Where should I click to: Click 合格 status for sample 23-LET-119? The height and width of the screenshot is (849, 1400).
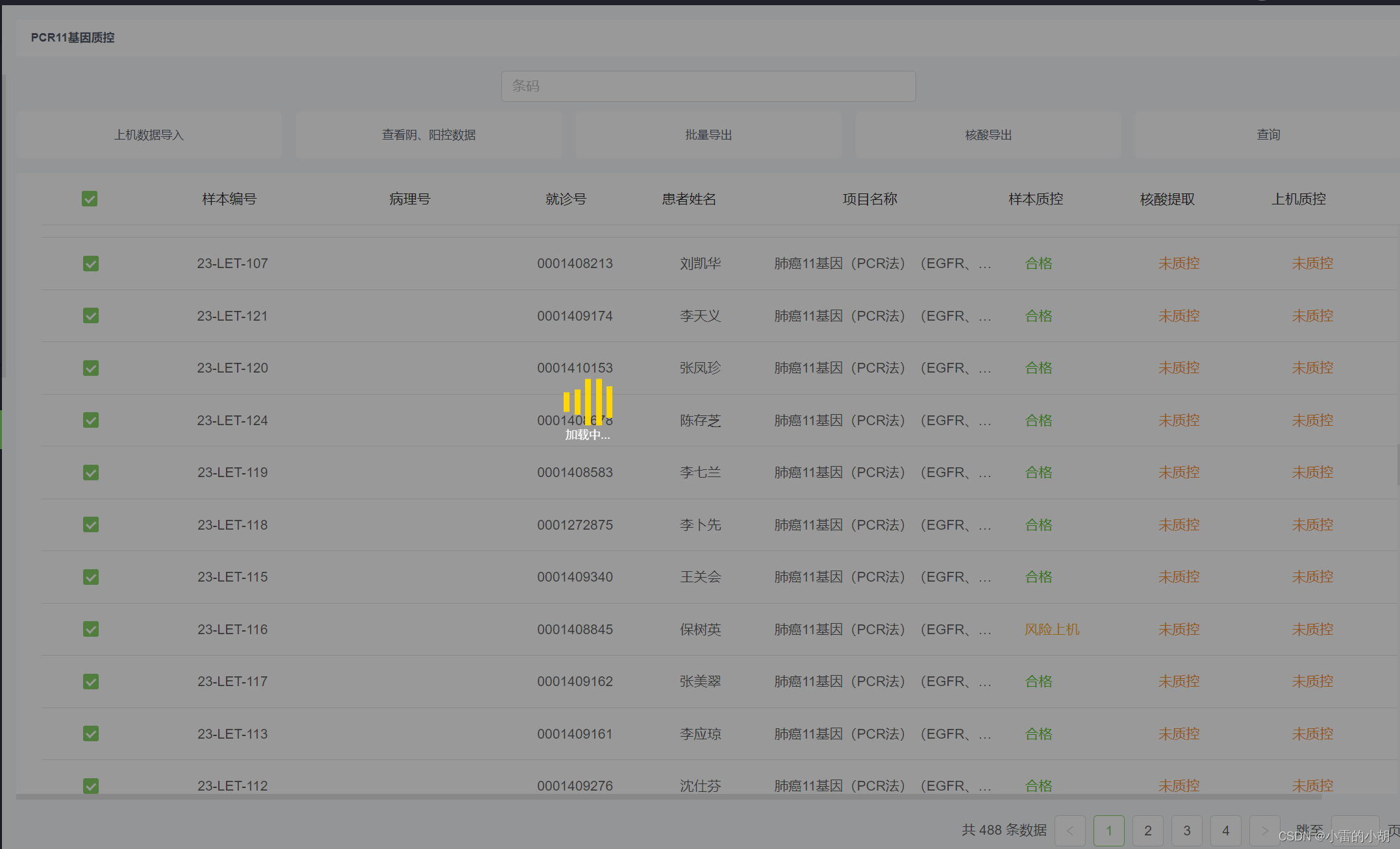1038,473
